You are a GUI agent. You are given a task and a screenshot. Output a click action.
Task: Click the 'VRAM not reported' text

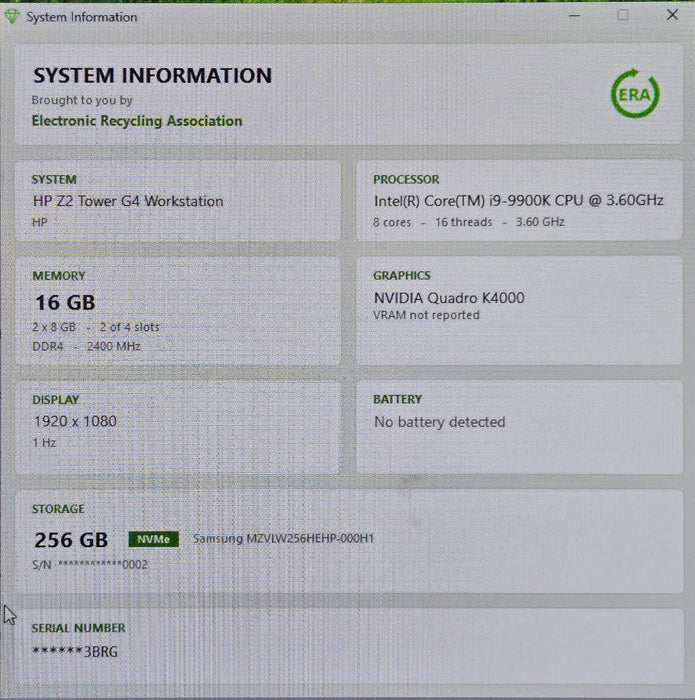[x=426, y=315]
